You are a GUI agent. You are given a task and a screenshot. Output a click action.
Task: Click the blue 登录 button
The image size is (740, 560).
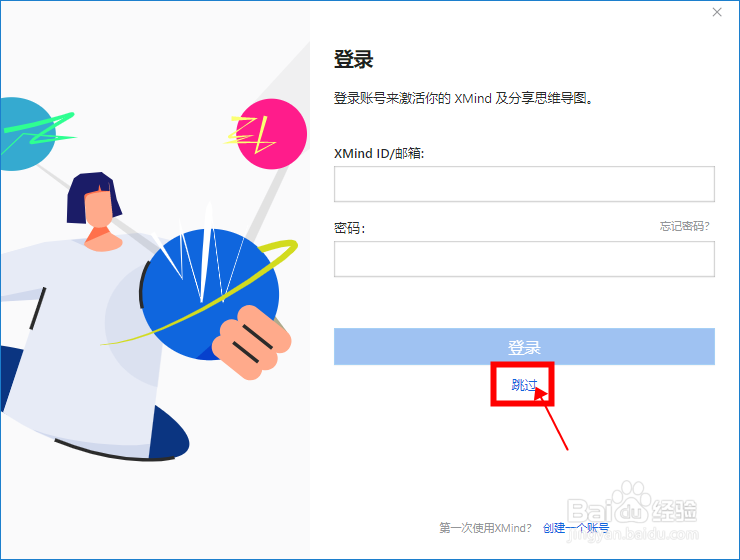point(524,347)
